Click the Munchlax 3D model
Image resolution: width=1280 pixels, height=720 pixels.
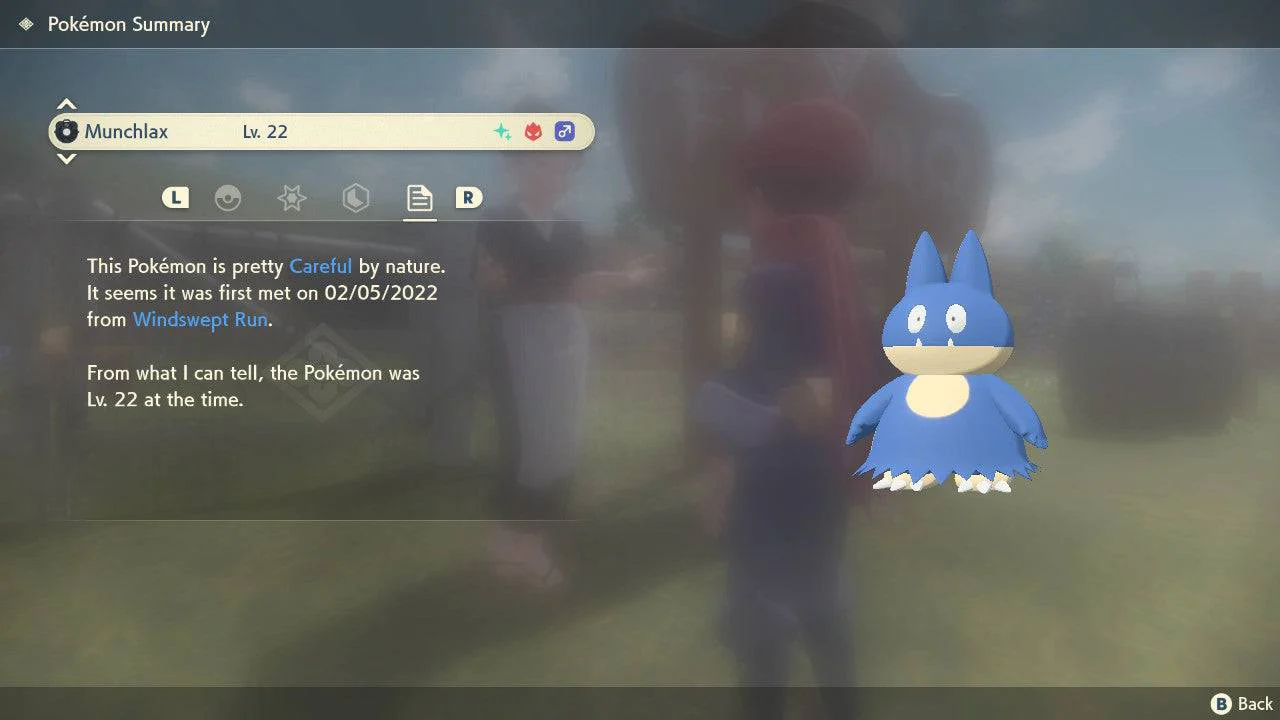pyautogui.click(x=946, y=362)
